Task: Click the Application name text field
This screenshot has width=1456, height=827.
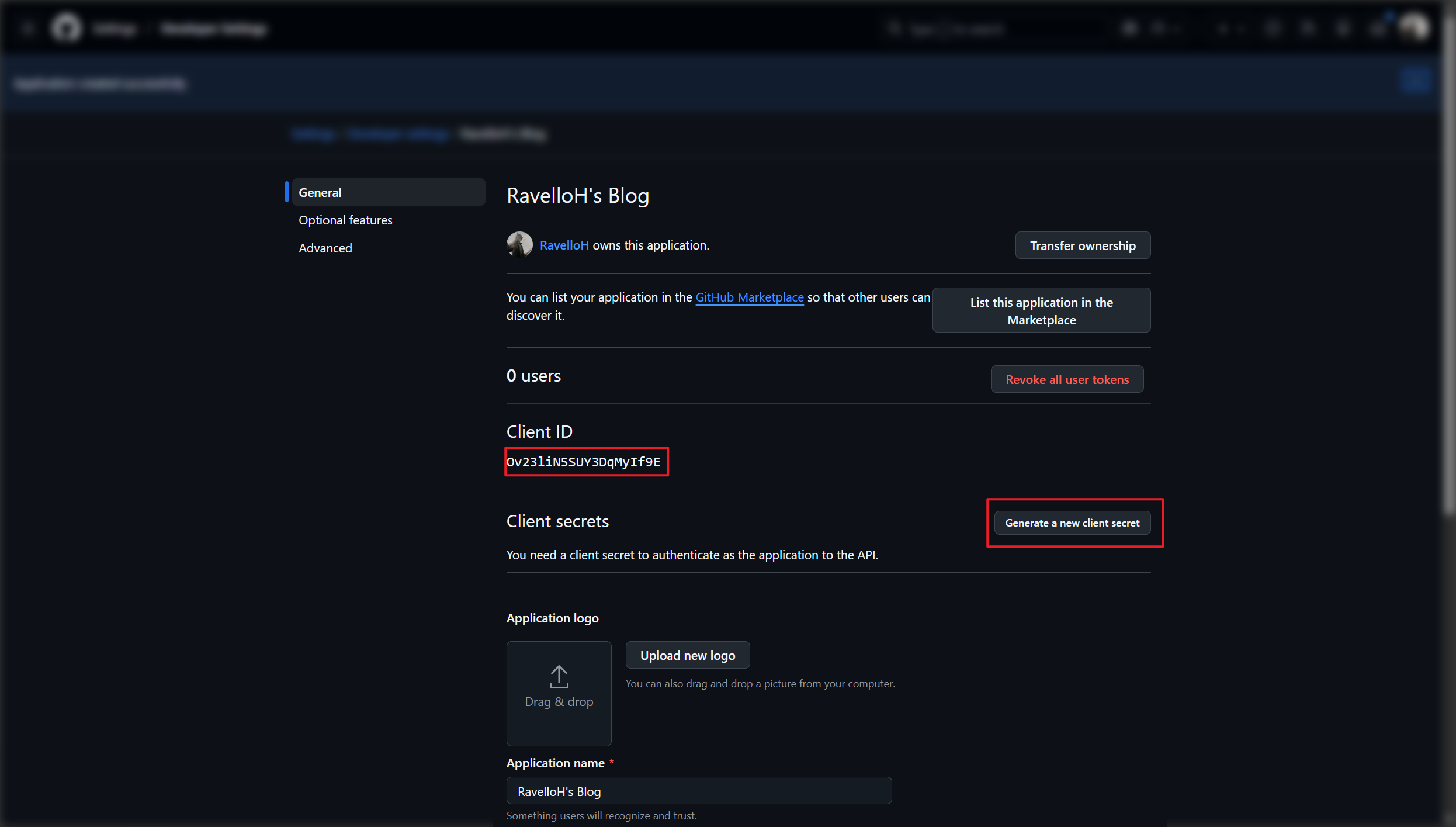Action: 698,791
